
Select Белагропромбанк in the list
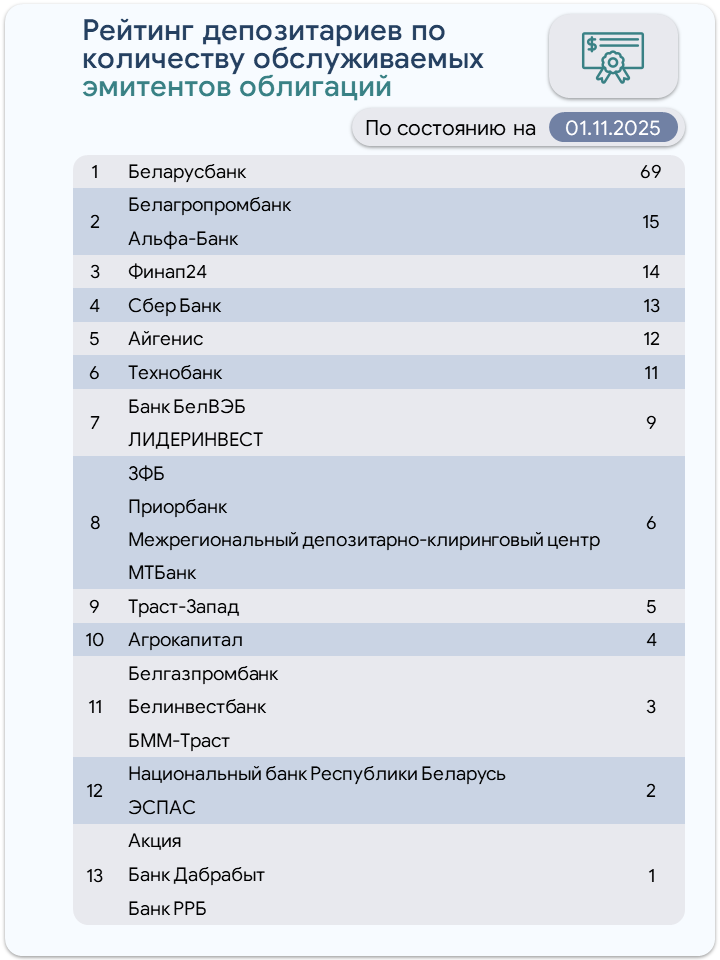click(x=210, y=205)
